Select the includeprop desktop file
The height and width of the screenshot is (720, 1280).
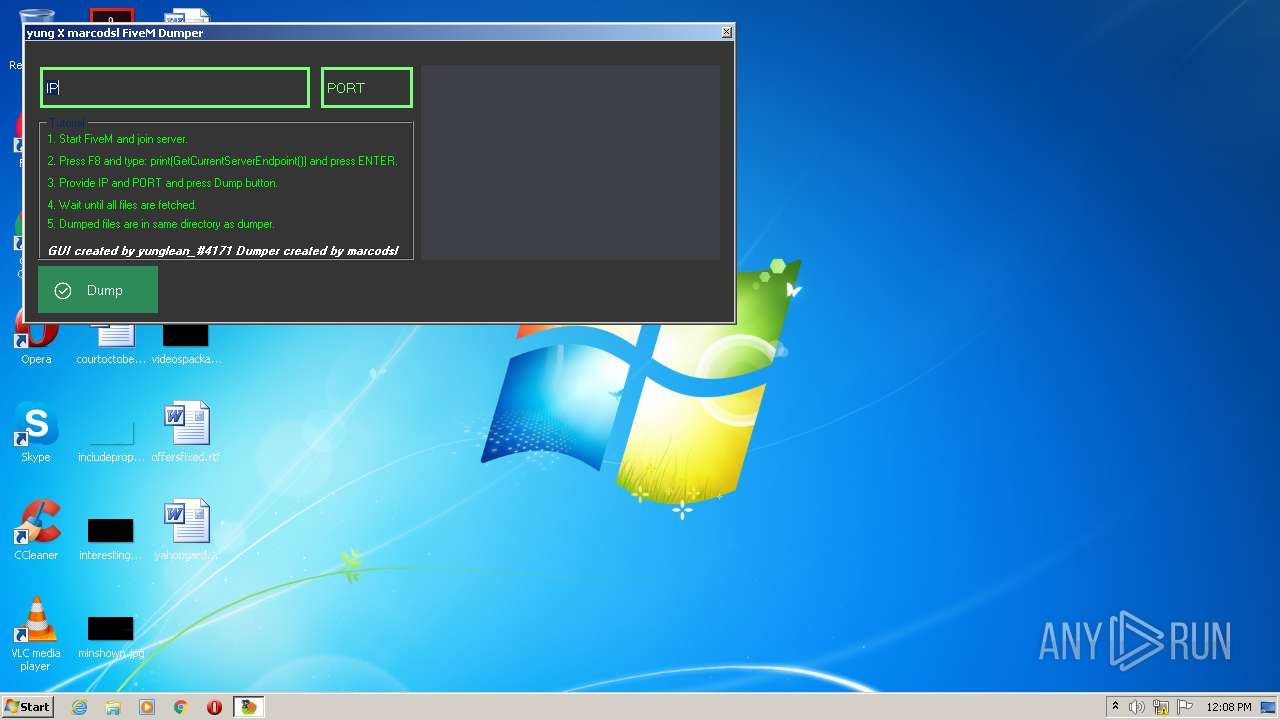pos(111,440)
